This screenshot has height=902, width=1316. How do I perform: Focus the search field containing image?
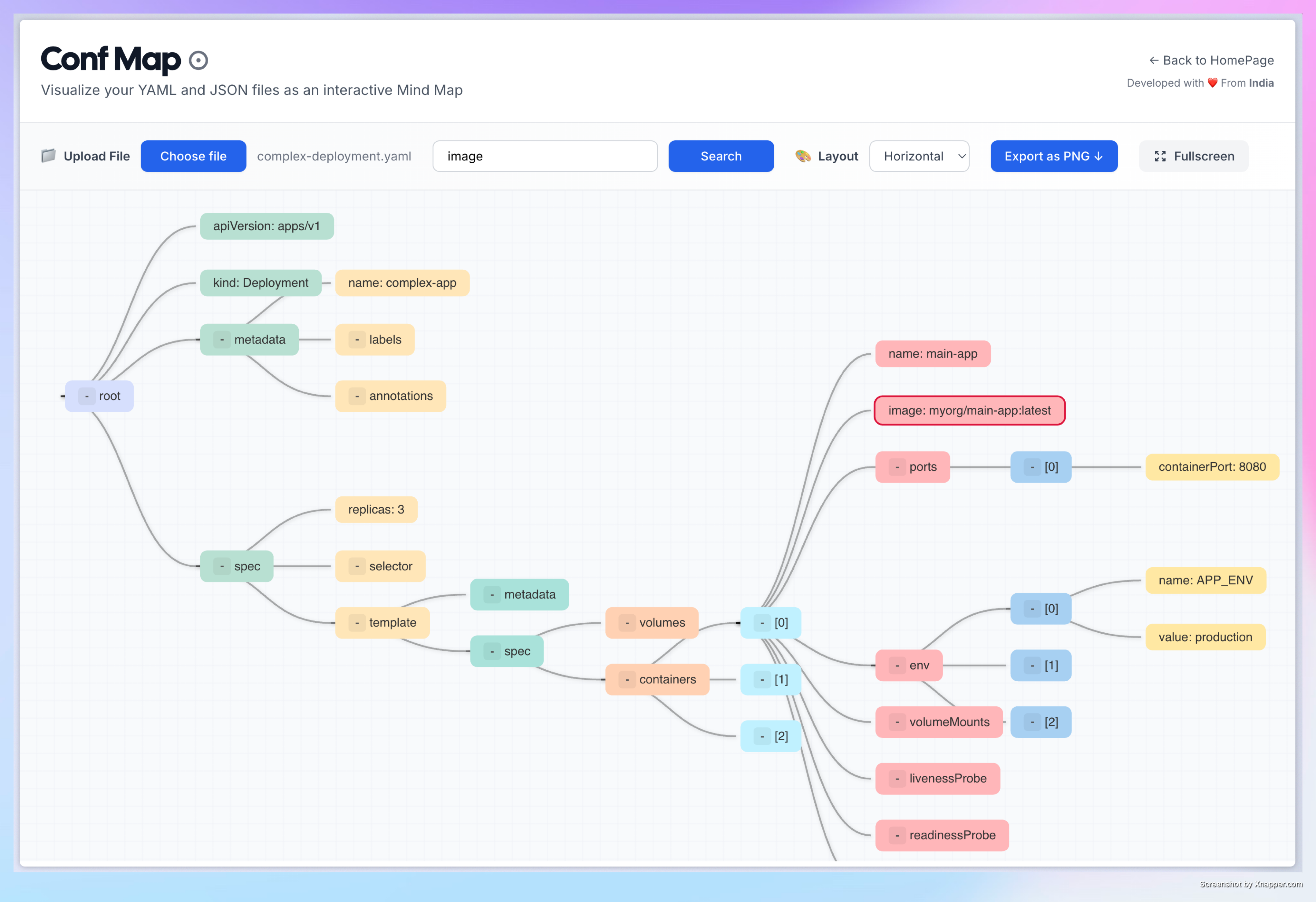click(x=545, y=156)
